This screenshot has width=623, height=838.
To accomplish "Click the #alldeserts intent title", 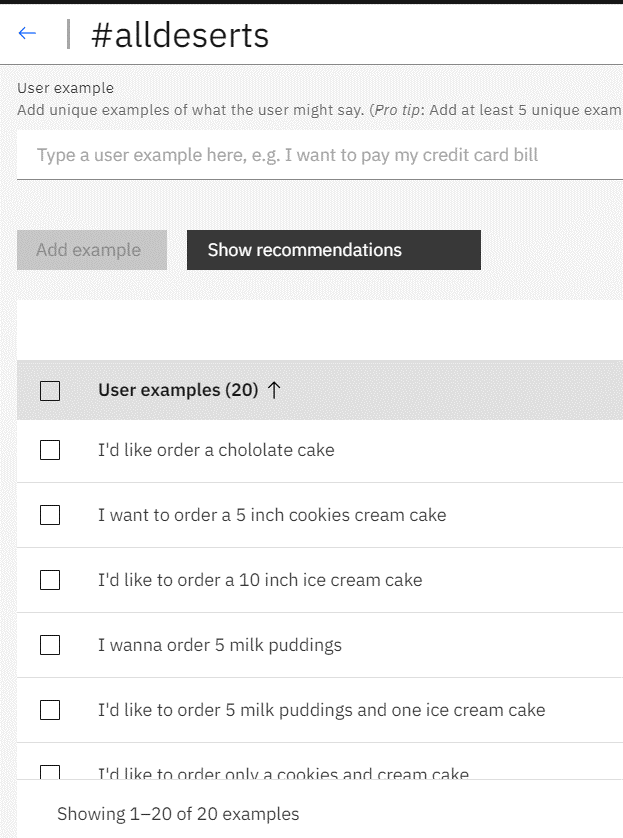I will [180, 36].
